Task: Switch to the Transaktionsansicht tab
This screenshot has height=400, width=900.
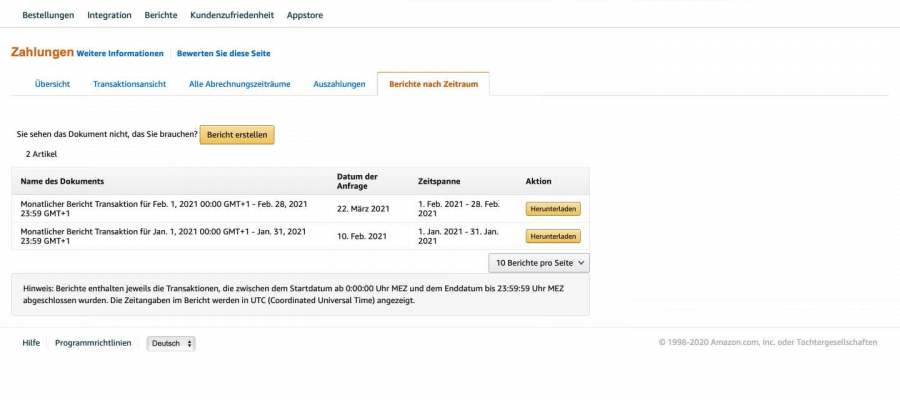Action: (129, 84)
